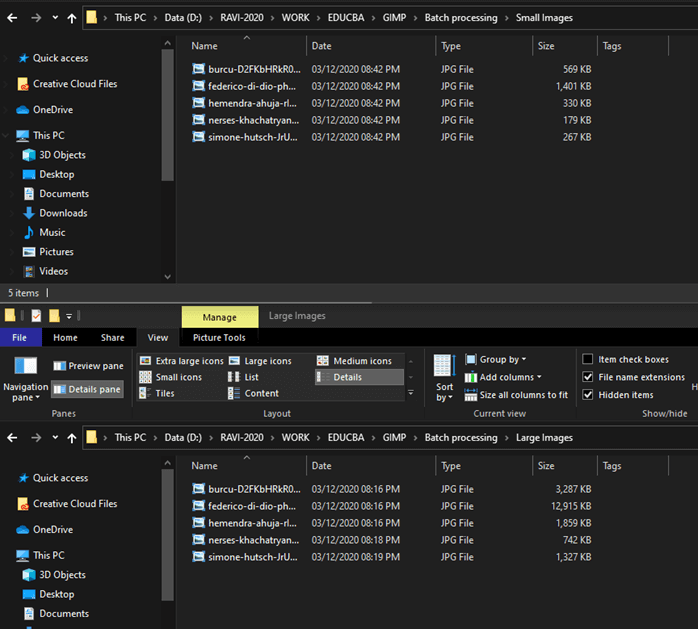Choose Large icons layout
Image resolution: width=698 pixels, height=629 pixels.
(x=260, y=361)
